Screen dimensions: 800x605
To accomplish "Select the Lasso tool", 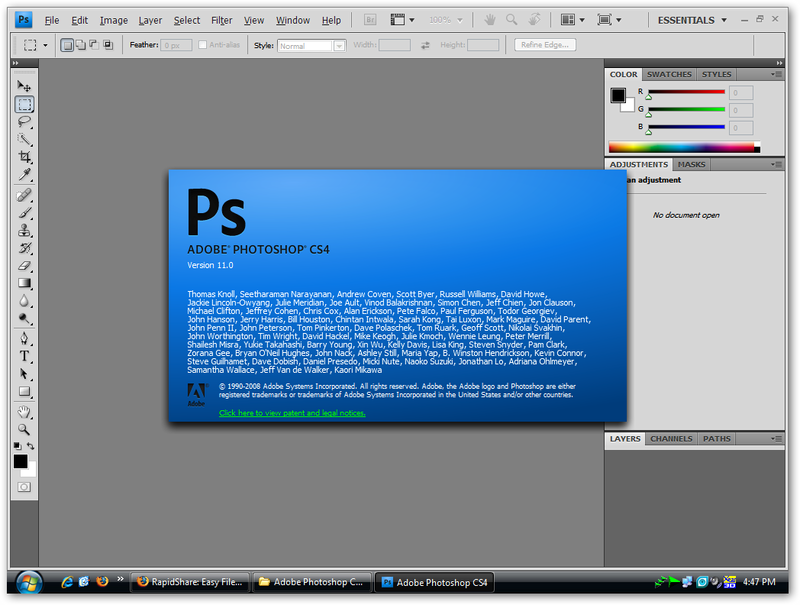I will pos(24,122).
